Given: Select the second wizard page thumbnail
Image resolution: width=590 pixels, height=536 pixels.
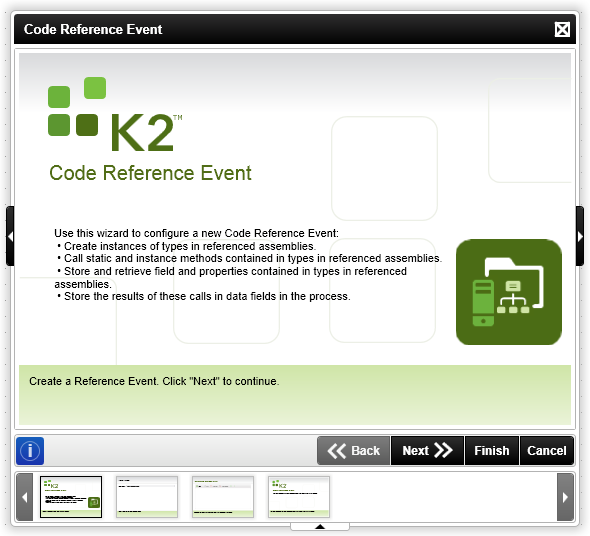Looking at the screenshot, I should click(x=147, y=497).
